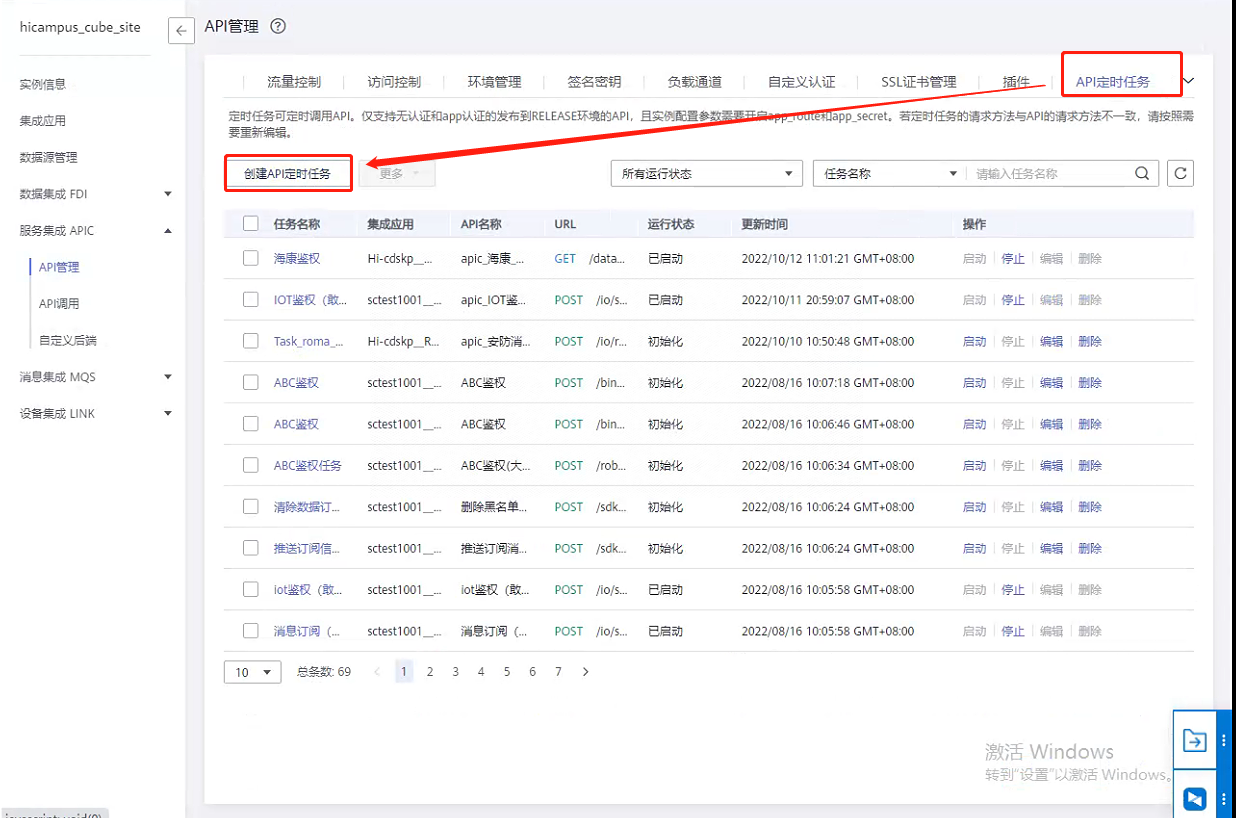Click the task name search input field

(1050, 173)
